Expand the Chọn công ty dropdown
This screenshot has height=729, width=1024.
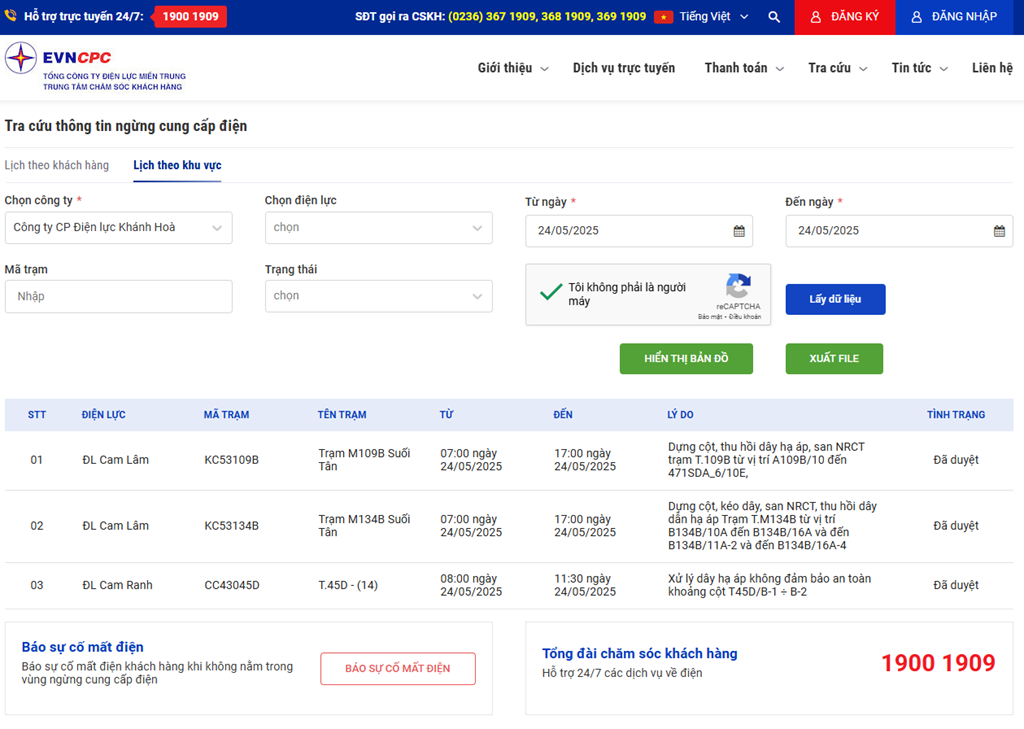[x=118, y=228]
